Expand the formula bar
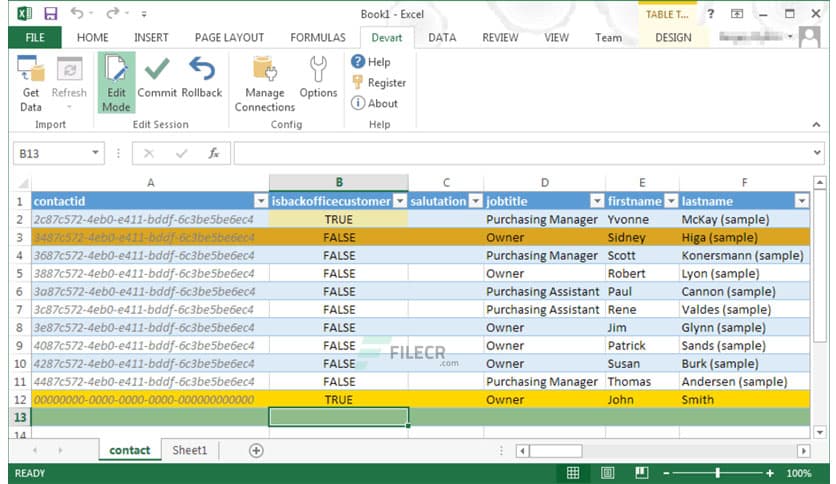Image resolution: width=836 pixels, height=484 pixels. (x=817, y=153)
